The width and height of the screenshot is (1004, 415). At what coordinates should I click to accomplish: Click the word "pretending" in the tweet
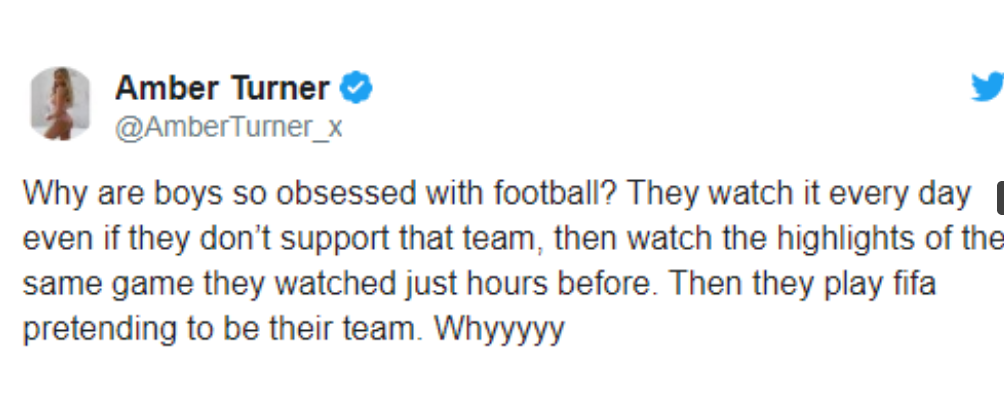click(x=101, y=330)
